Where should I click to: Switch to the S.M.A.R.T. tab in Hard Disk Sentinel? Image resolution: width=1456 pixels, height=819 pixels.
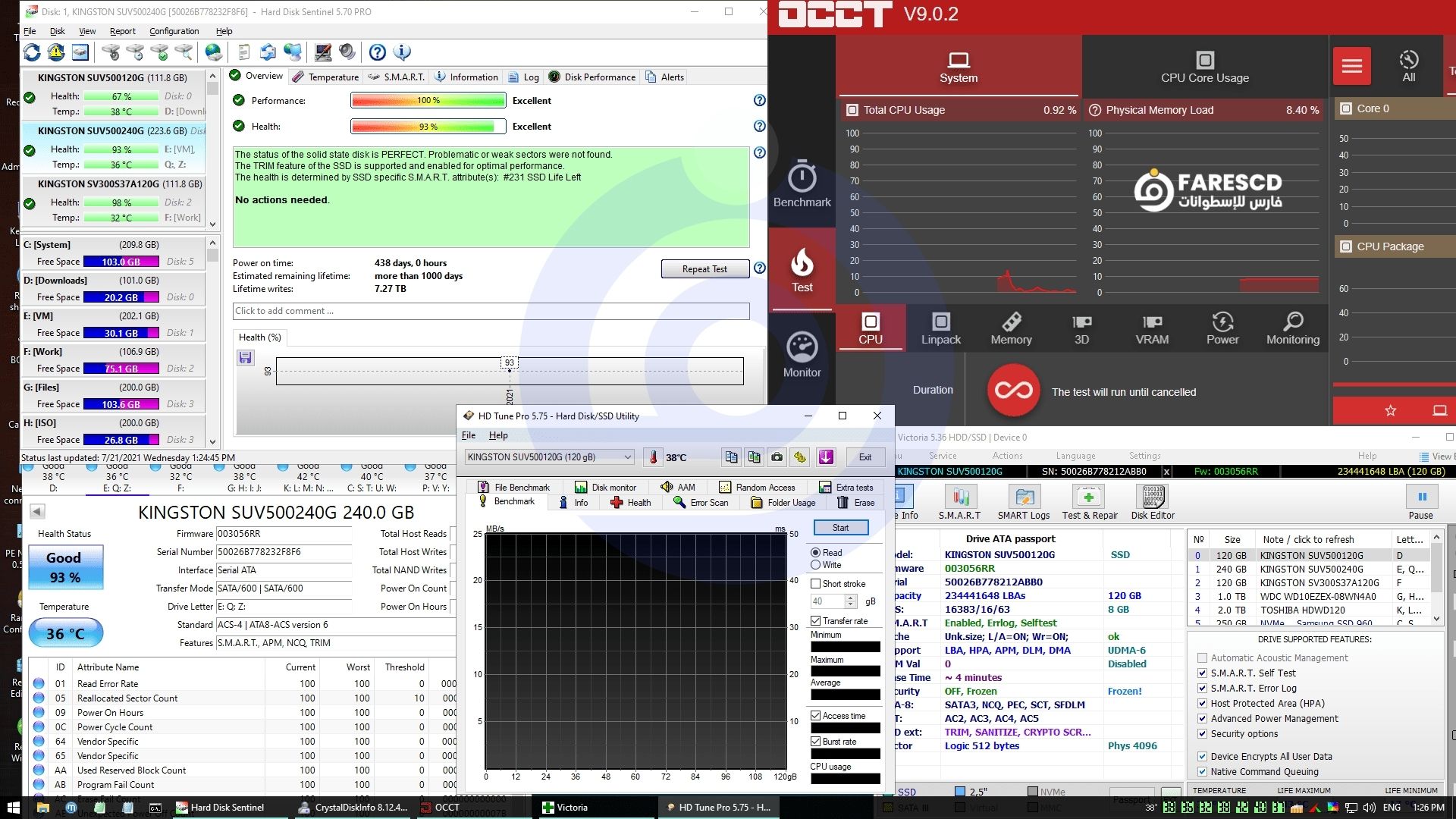397,77
